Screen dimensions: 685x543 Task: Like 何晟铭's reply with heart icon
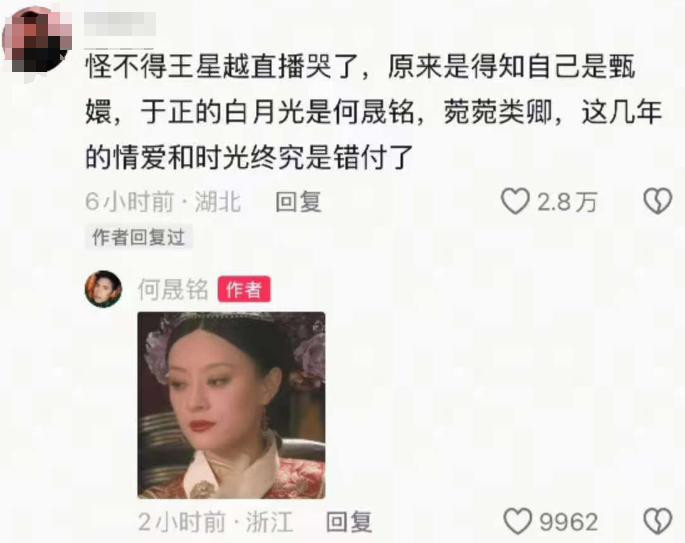pyautogui.click(x=518, y=521)
